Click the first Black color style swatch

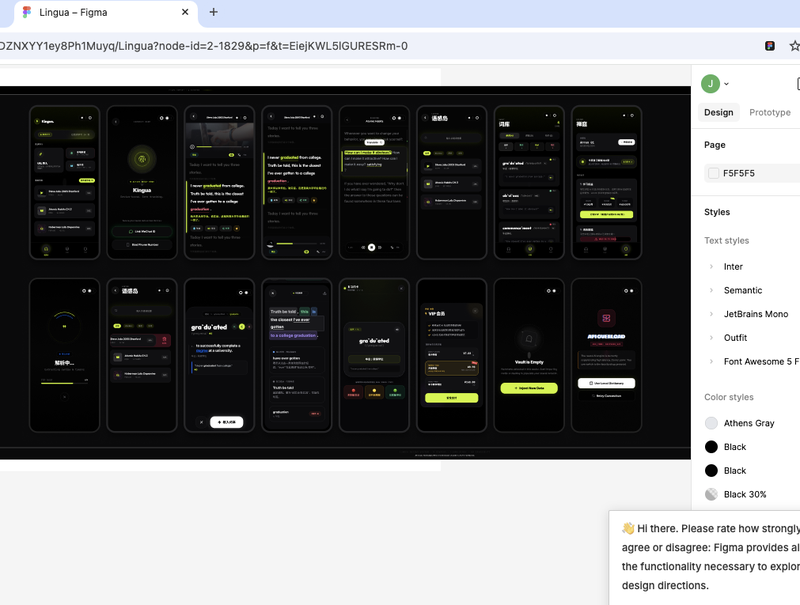(x=711, y=447)
